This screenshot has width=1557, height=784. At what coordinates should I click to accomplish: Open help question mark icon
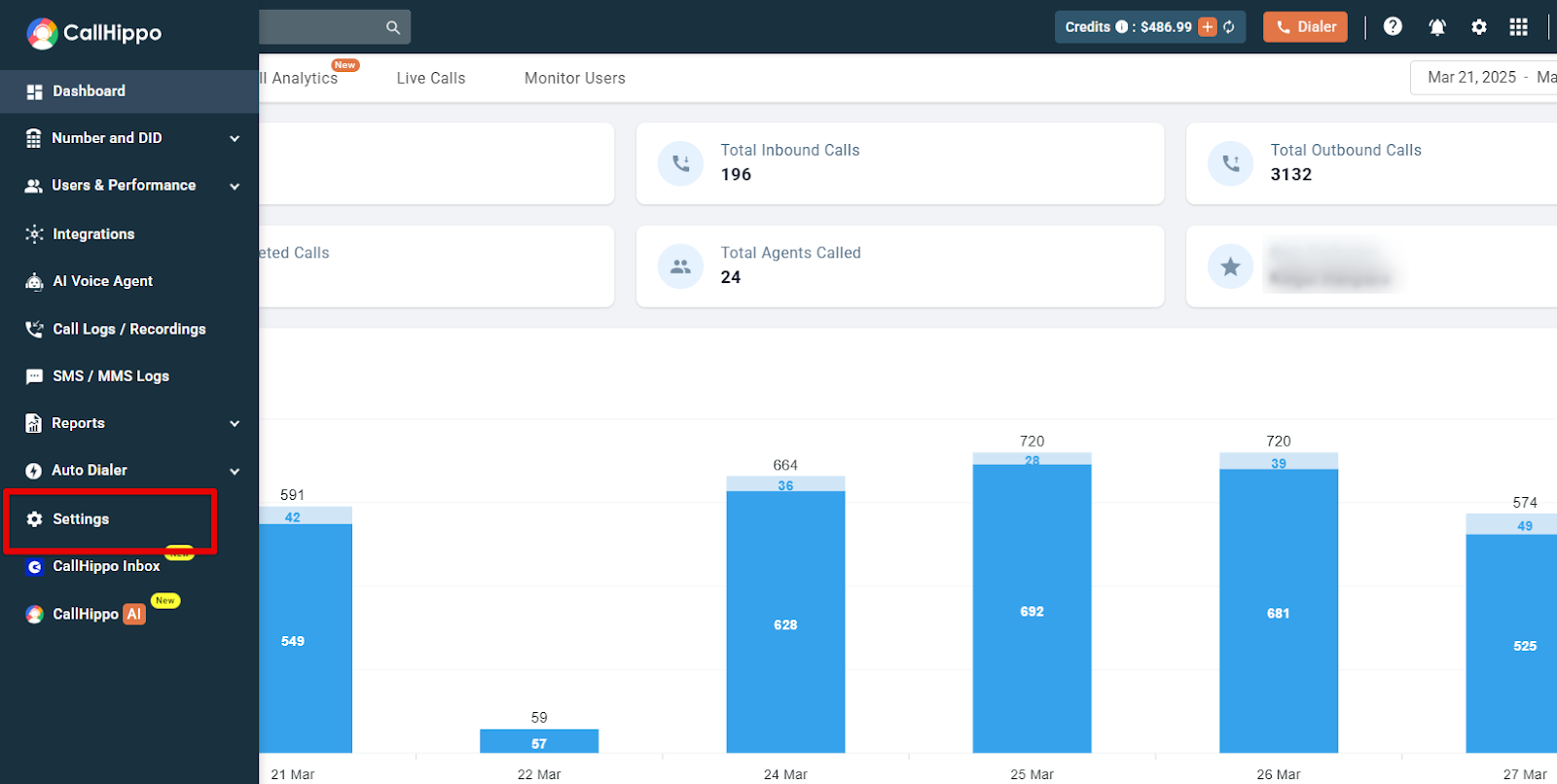[1393, 27]
